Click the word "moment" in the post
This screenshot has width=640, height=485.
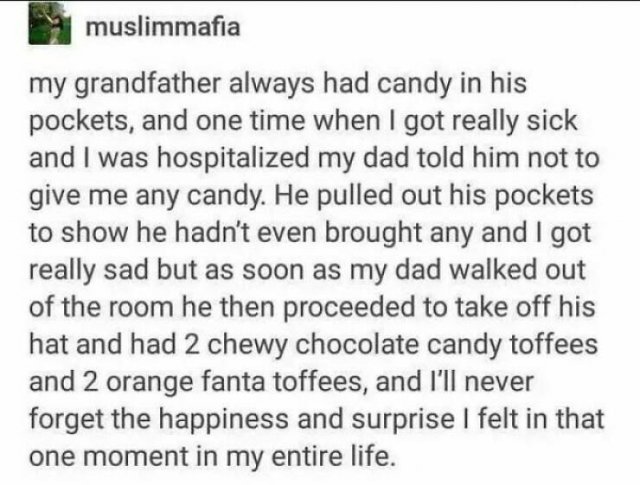point(137,457)
